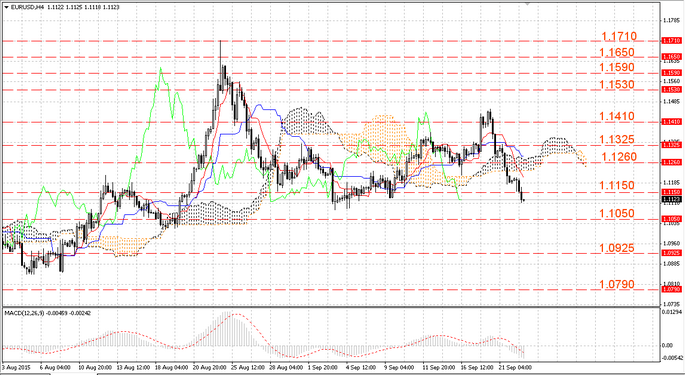Image resolution: width=685 pixels, height=375 pixels.
Task: Click the 3 Aug 2015 date label
Action: 16,368
